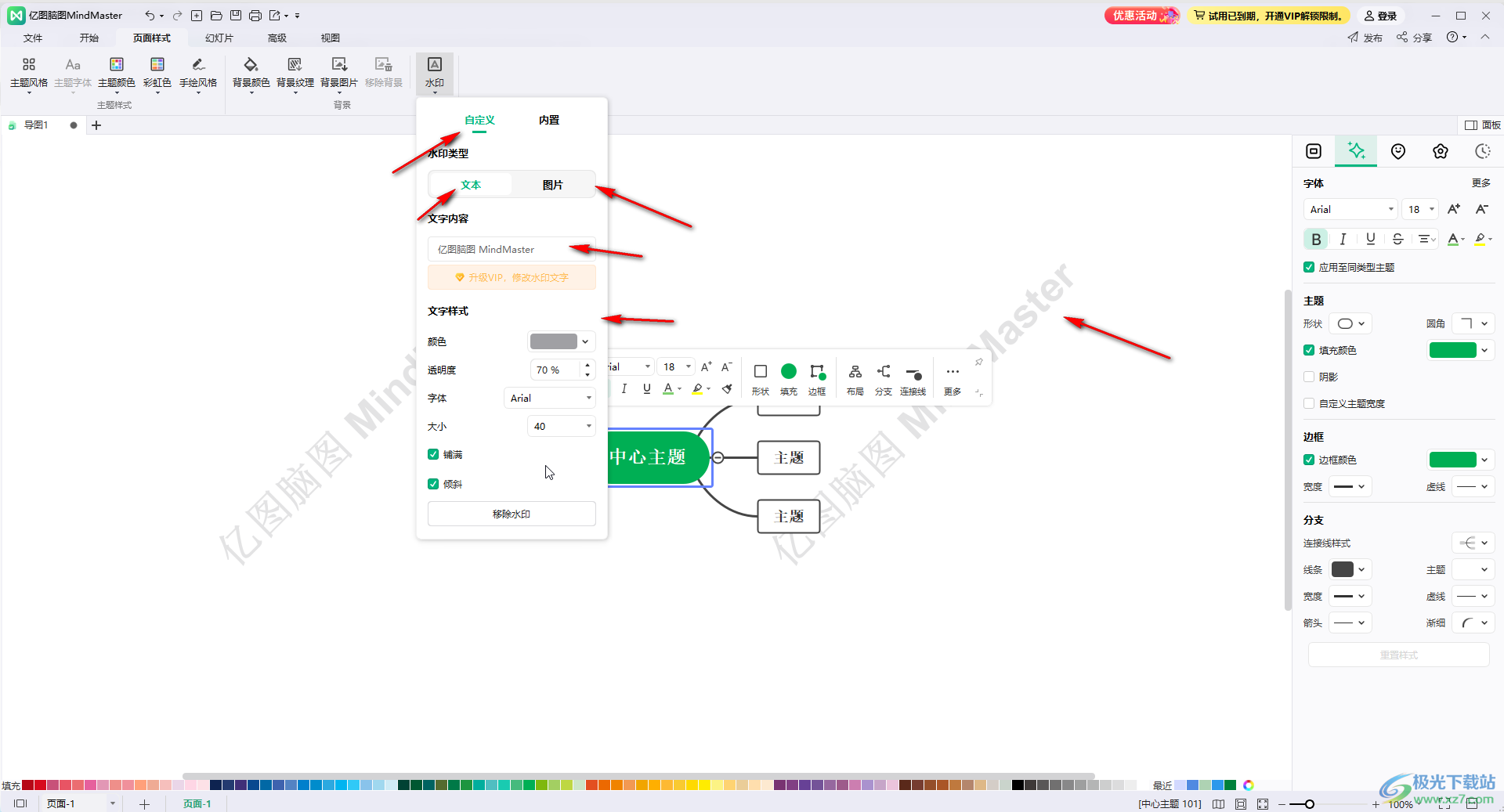The width and height of the screenshot is (1504, 812).
Task: Click the save icon in quick access bar
Action: (x=236, y=16)
